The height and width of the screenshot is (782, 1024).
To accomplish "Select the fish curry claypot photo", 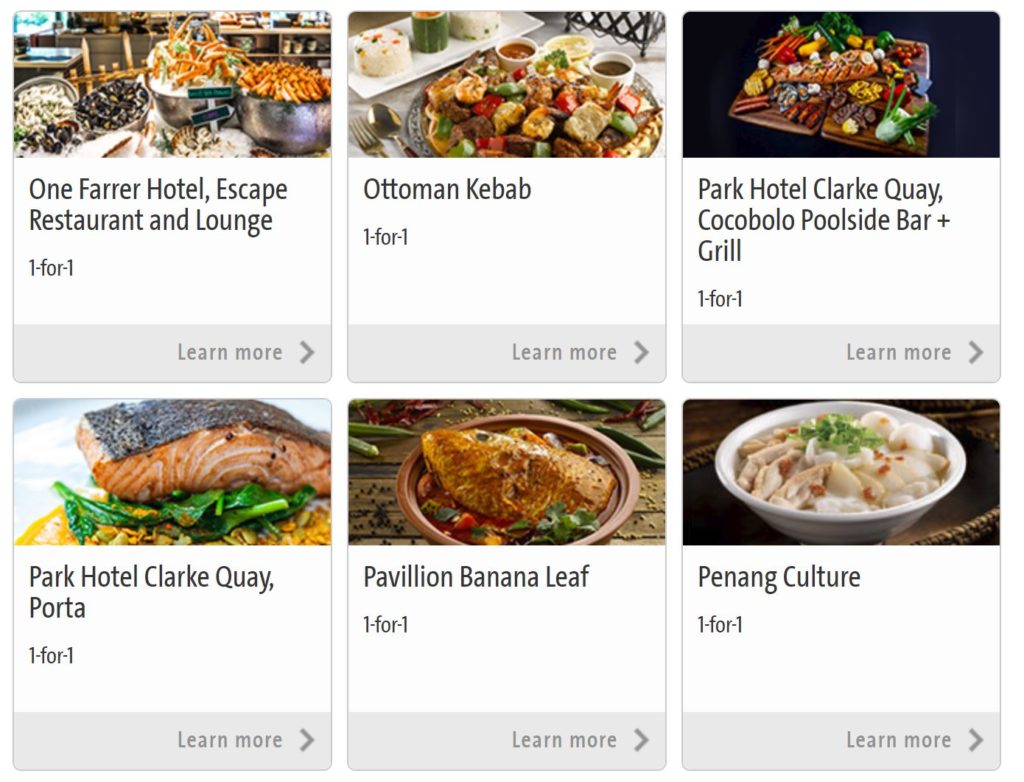I will pos(507,472).
